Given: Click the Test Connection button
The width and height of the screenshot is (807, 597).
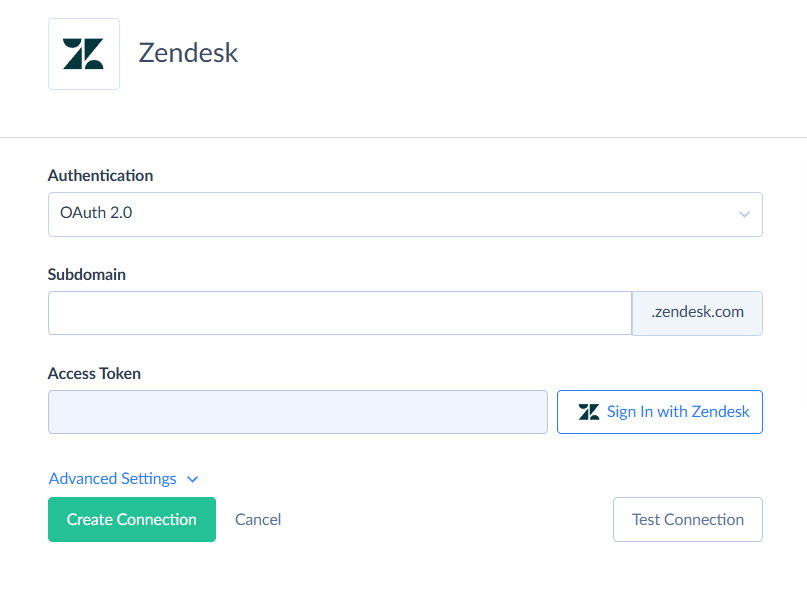Looking at the screenshot, I should click(687, 519).
